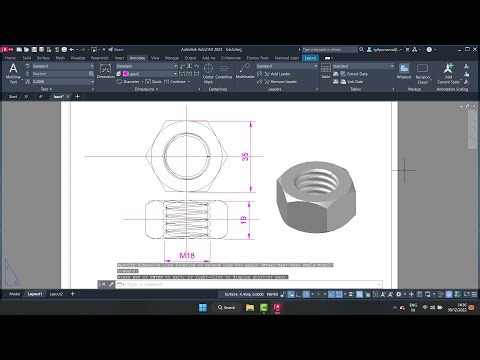Click Add Current Scale icon
The height and width of the screenshot is (360, 480).
(448, 74)
